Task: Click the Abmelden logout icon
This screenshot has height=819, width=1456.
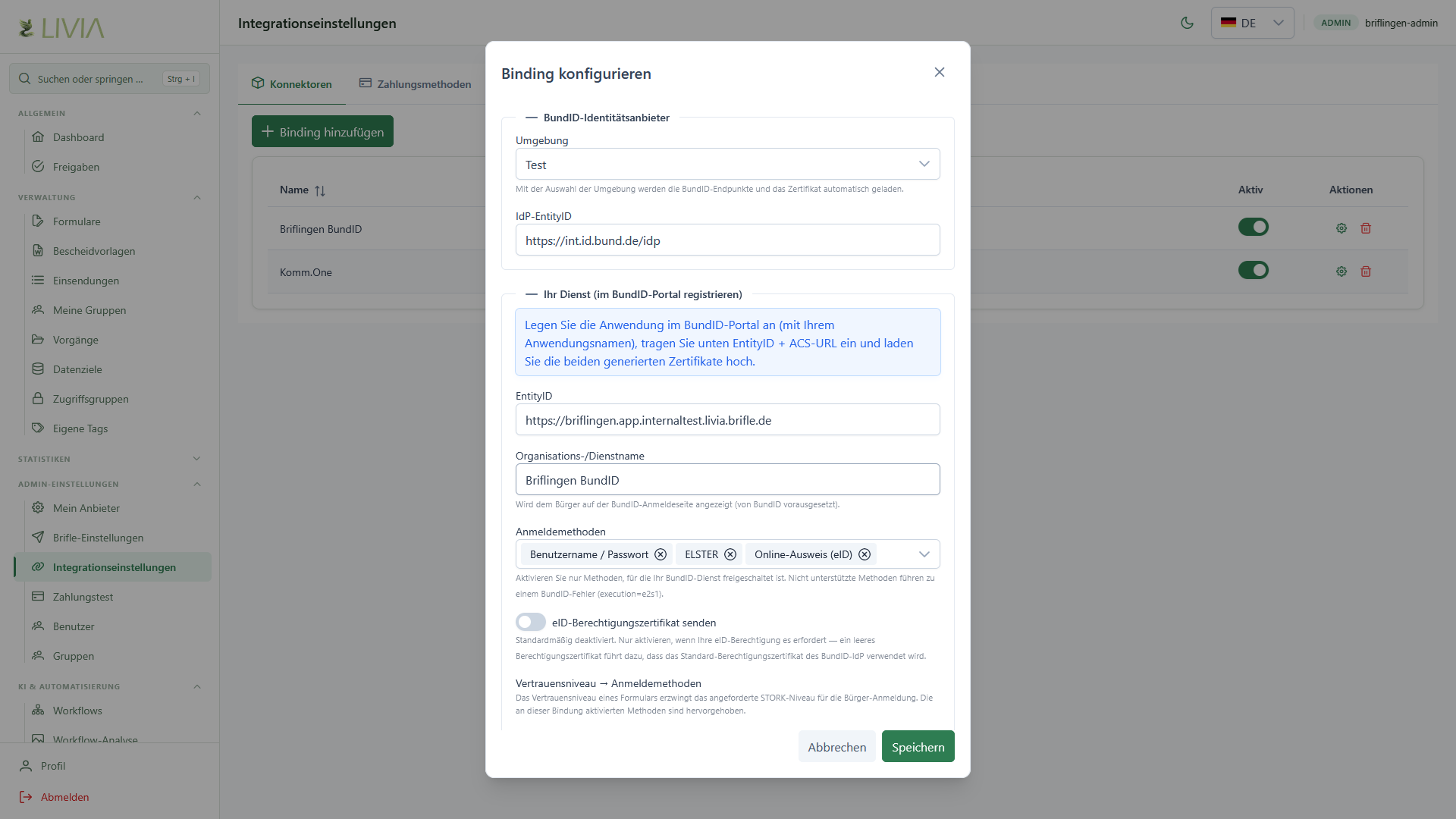Action: coord(26,797)
